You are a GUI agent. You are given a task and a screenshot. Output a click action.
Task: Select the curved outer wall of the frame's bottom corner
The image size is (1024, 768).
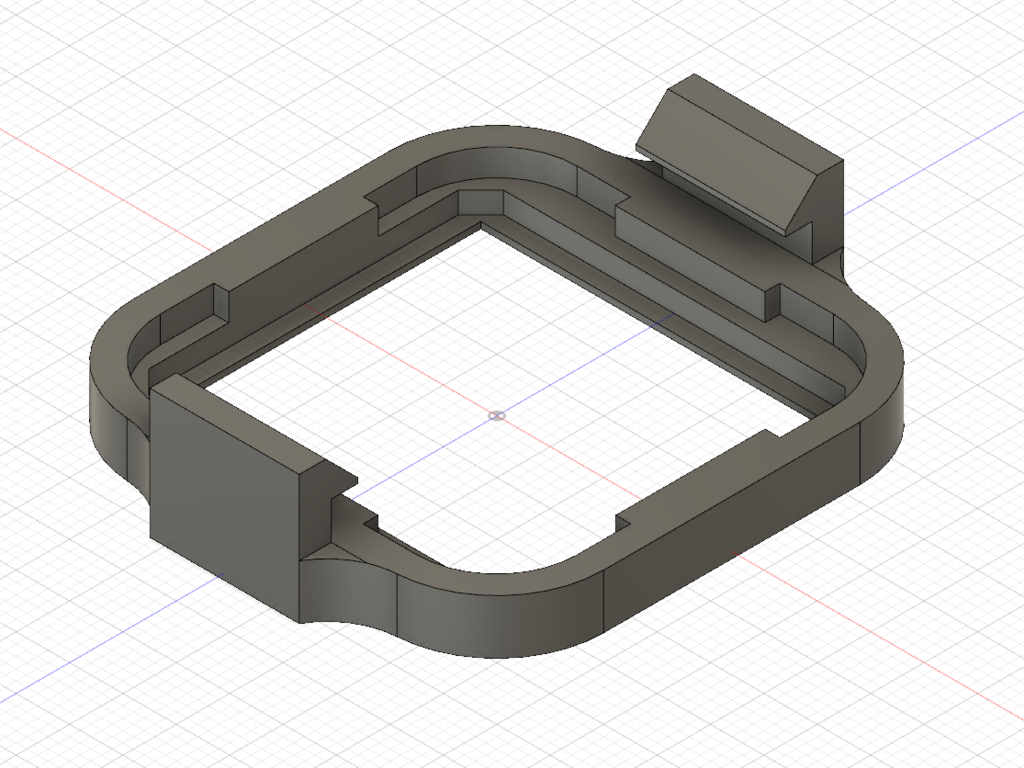tap(500, 615)
